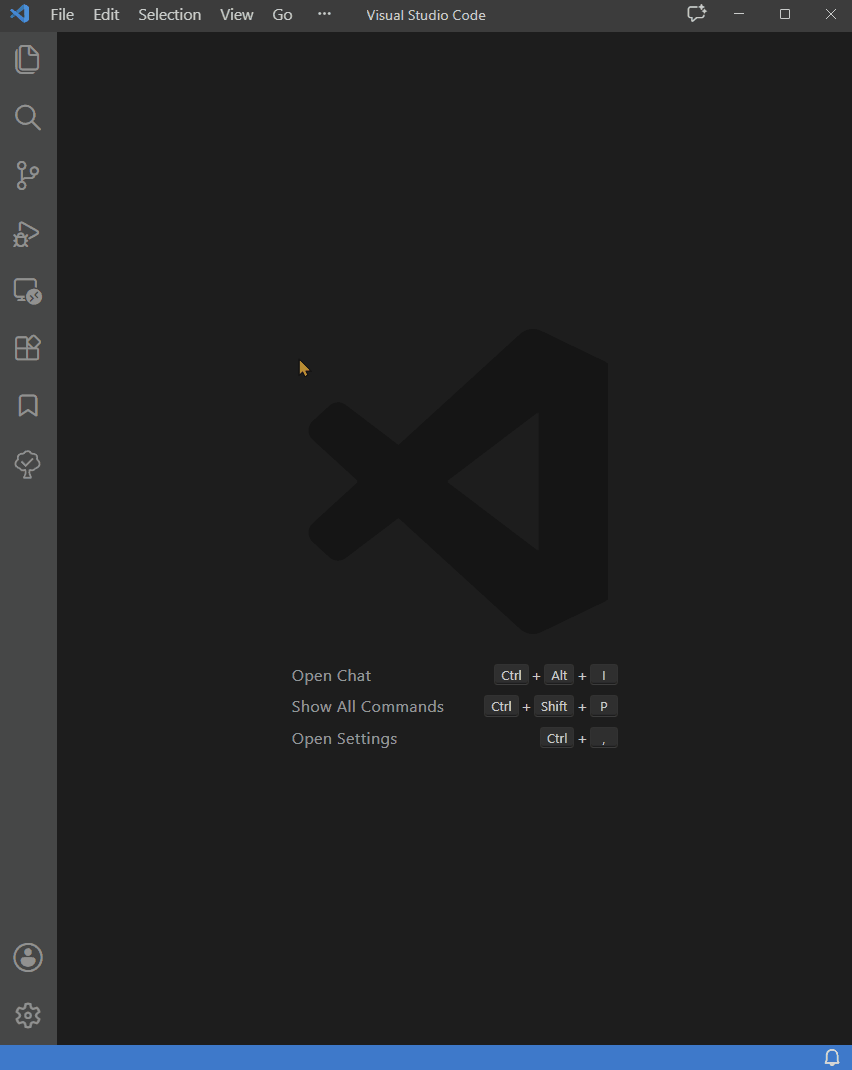
Task: Open the Go menu
Action: [282, 14]
